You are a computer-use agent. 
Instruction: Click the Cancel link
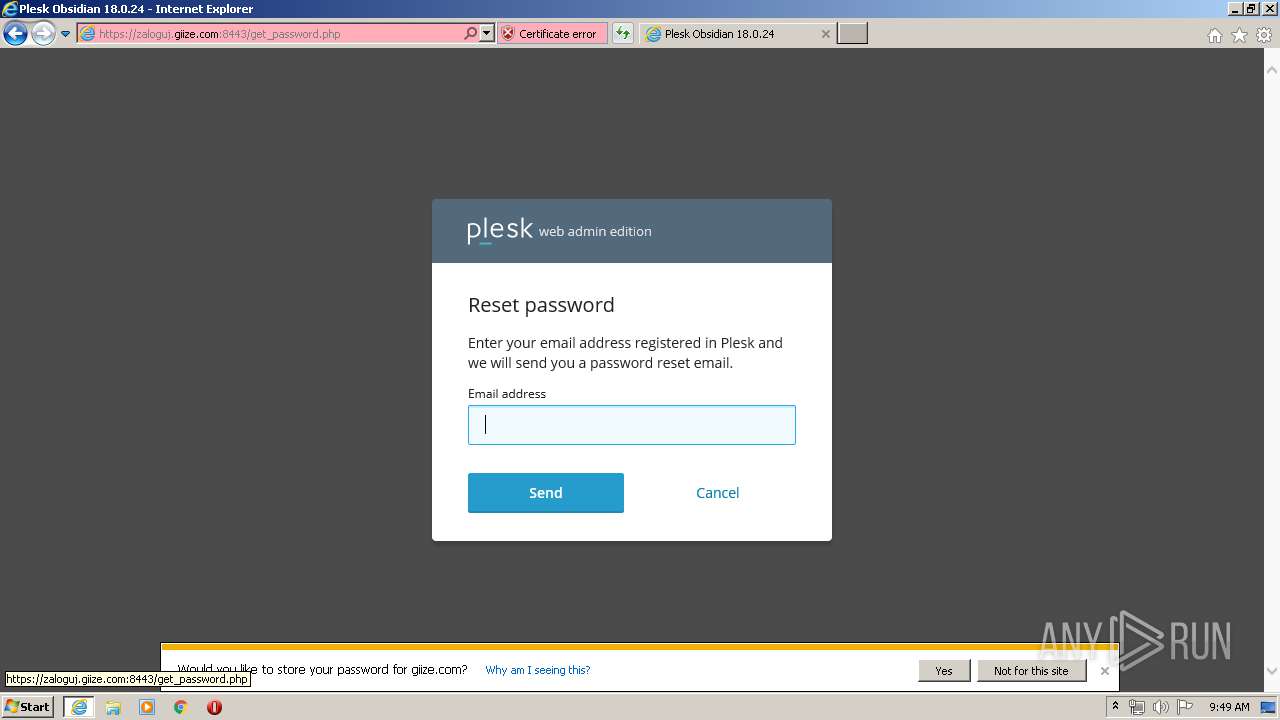pyautogui.click(x=718, y=493)
